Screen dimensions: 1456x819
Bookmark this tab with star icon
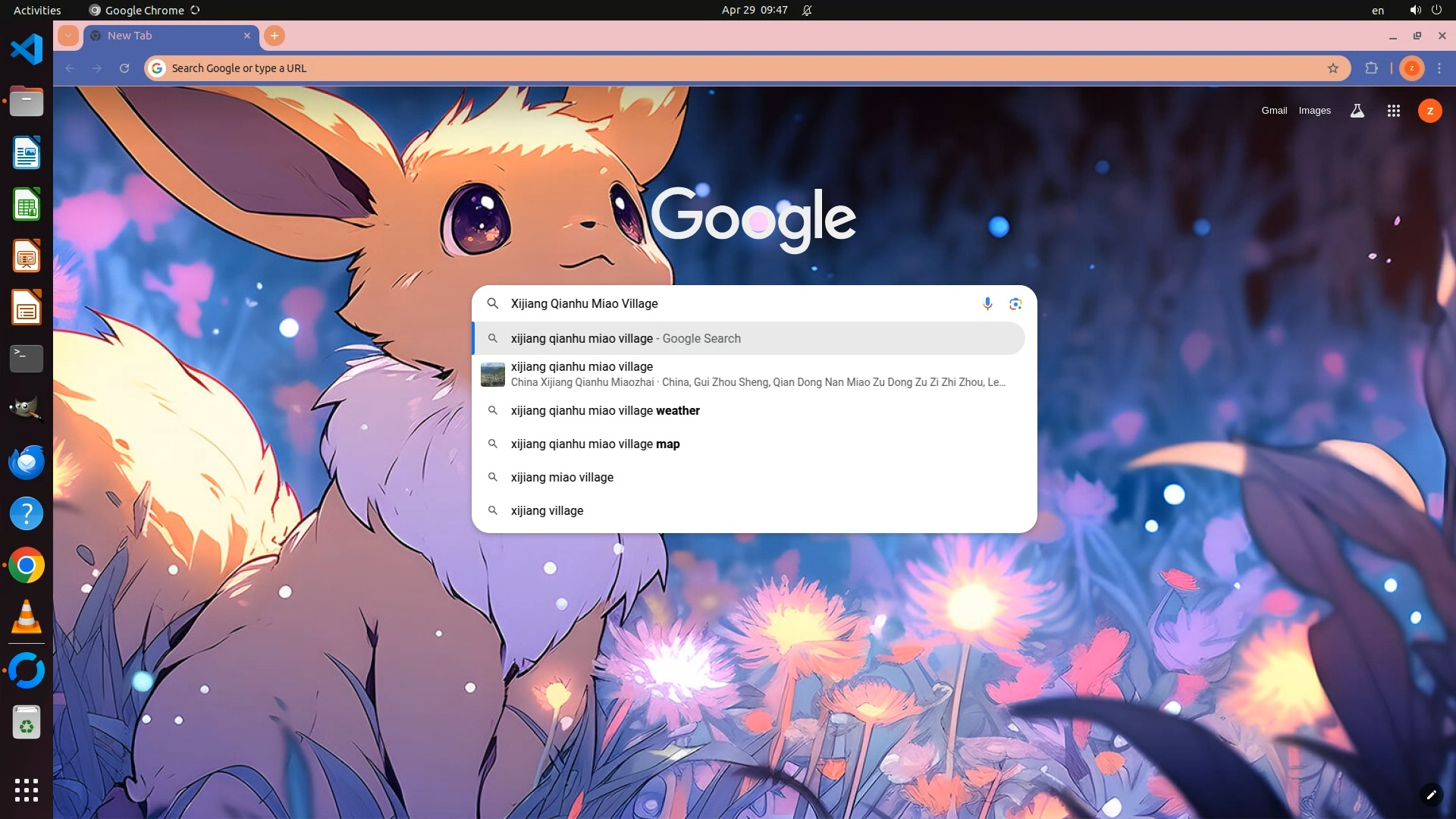[x=1333, y=68]
